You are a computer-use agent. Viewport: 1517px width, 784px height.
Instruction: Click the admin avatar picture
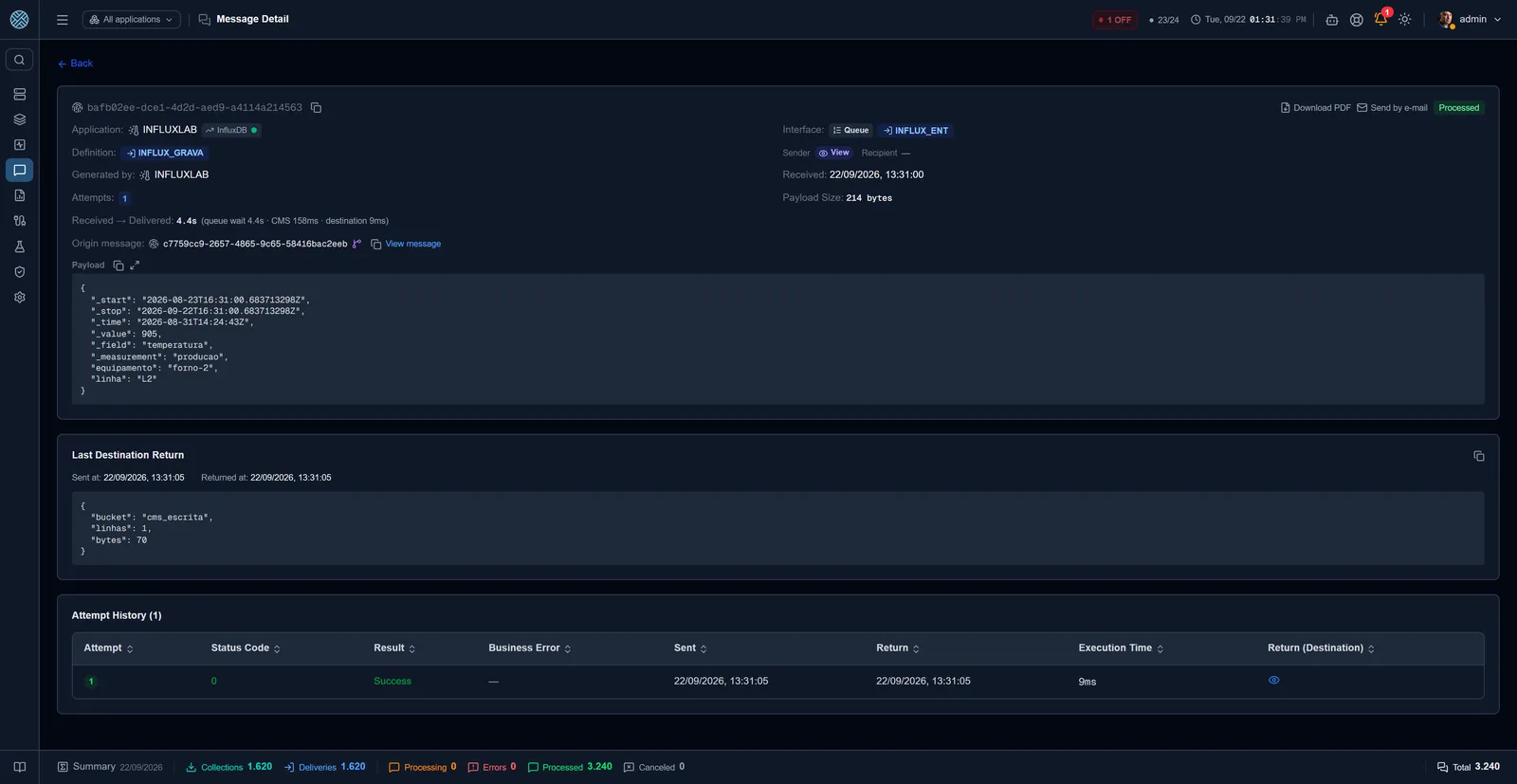point(1446,19)
